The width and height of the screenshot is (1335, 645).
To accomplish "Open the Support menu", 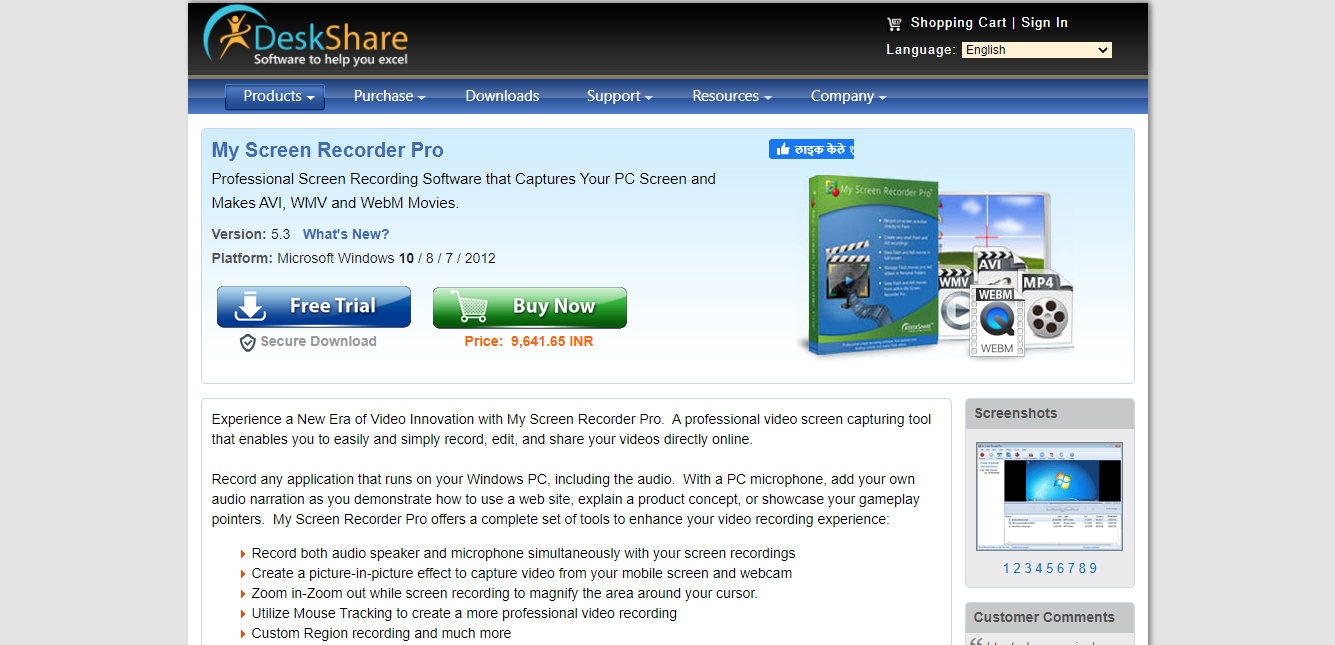I will 619,96.
